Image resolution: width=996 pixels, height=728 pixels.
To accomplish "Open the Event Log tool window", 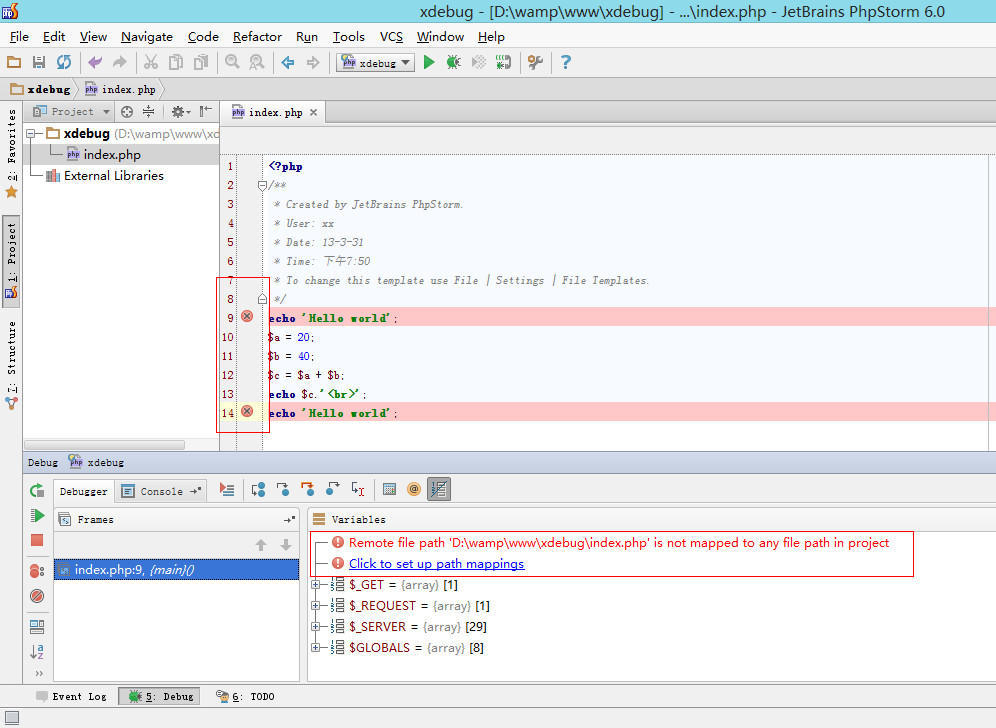I will point(71,697).
